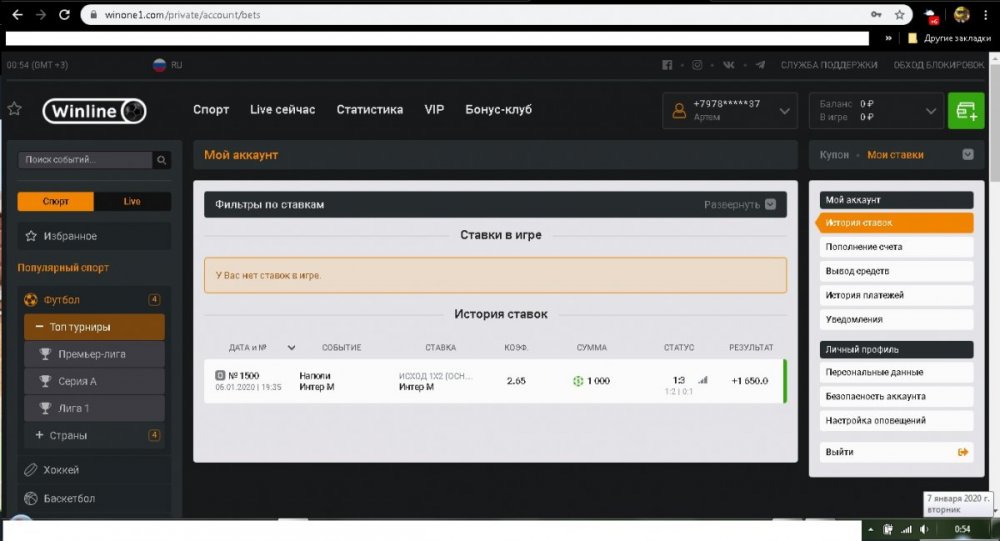Click the event search input field
Image resolution: width=1000 pixels, height=541 pixels.
click(86, 160)
